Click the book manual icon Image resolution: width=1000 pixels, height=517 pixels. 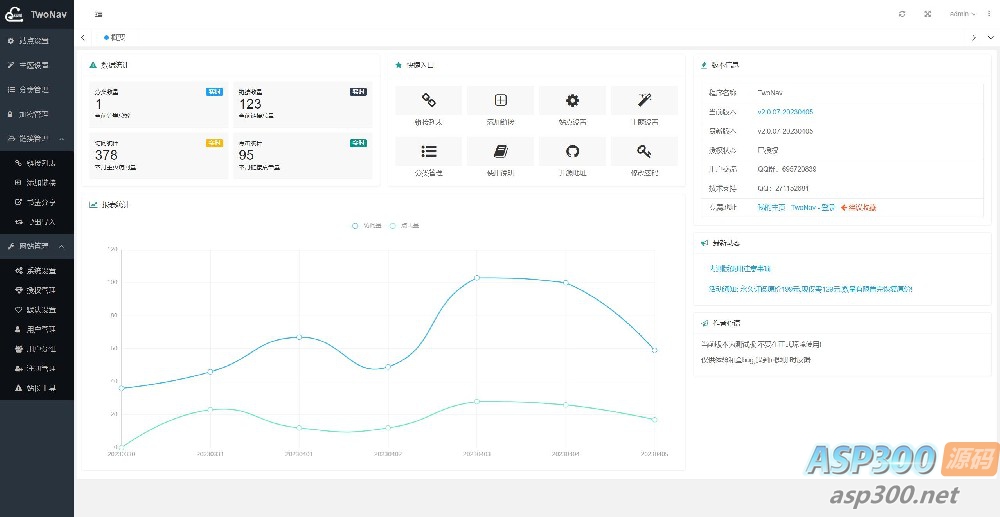point(501,151)
